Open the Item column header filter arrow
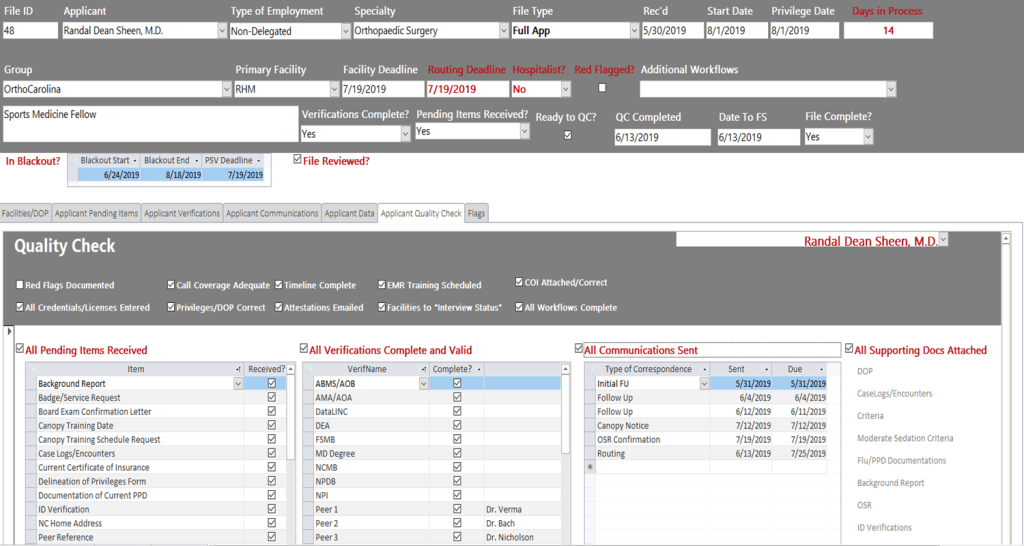This screenshot has height=546, width=1024. (238, 369)
